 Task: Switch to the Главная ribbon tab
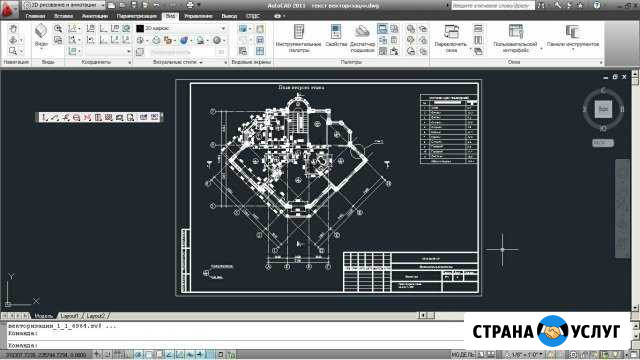pos(36,16)
